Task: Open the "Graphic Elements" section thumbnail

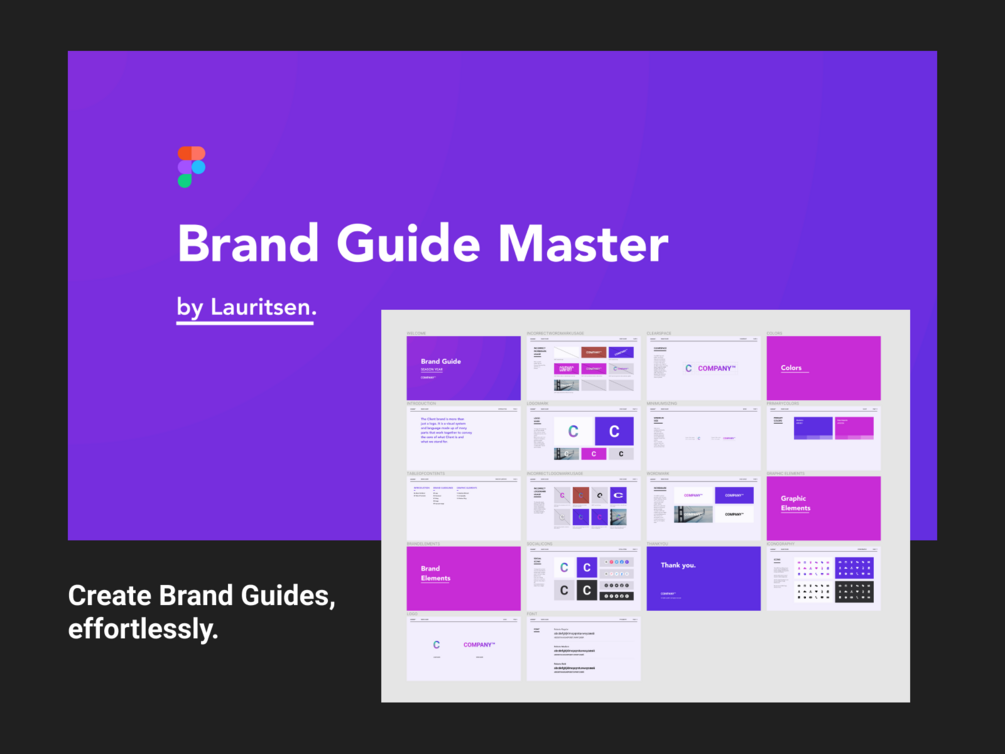Action: [824, 508]
